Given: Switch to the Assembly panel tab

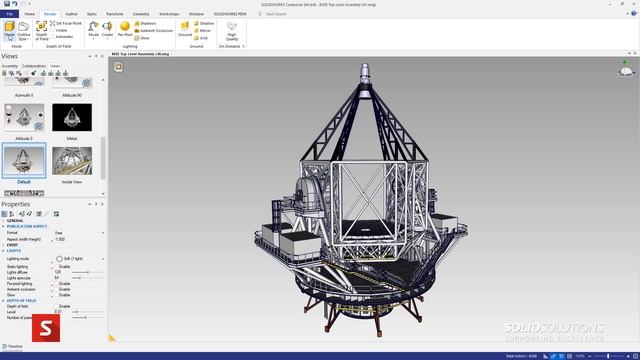Looking at the screenshot, I should [x=10, y=66].
